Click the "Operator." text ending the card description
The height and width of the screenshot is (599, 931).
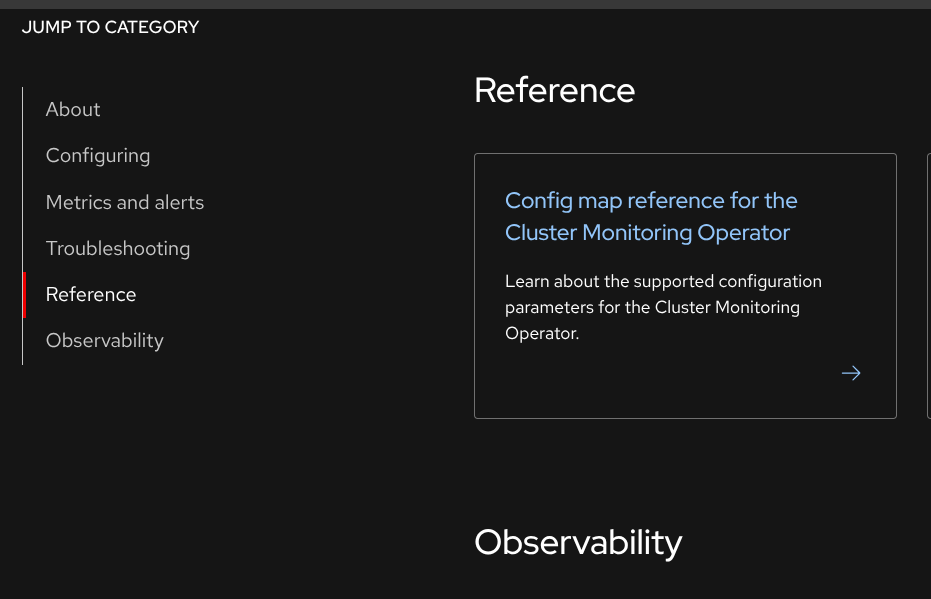click(542, 334)
